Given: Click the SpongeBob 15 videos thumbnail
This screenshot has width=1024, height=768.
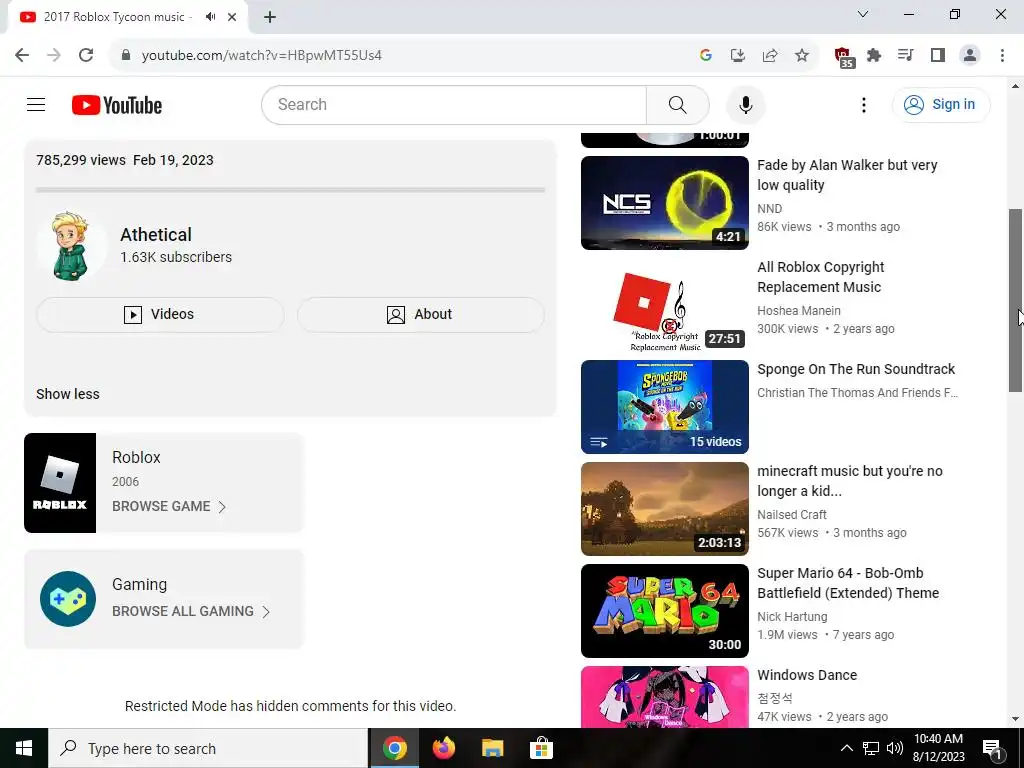Looking at the screenshot, I should tap(665, 407).
